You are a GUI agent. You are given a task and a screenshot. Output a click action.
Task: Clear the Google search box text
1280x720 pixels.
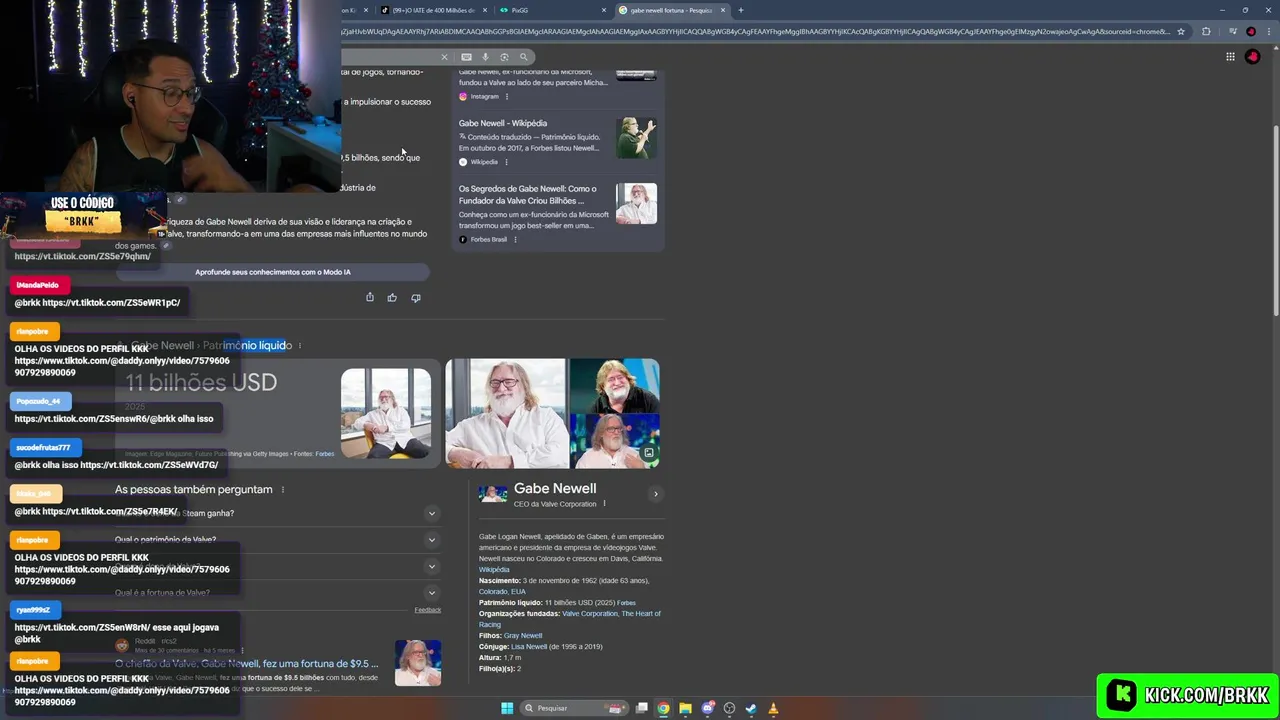[x=444, y=57]
